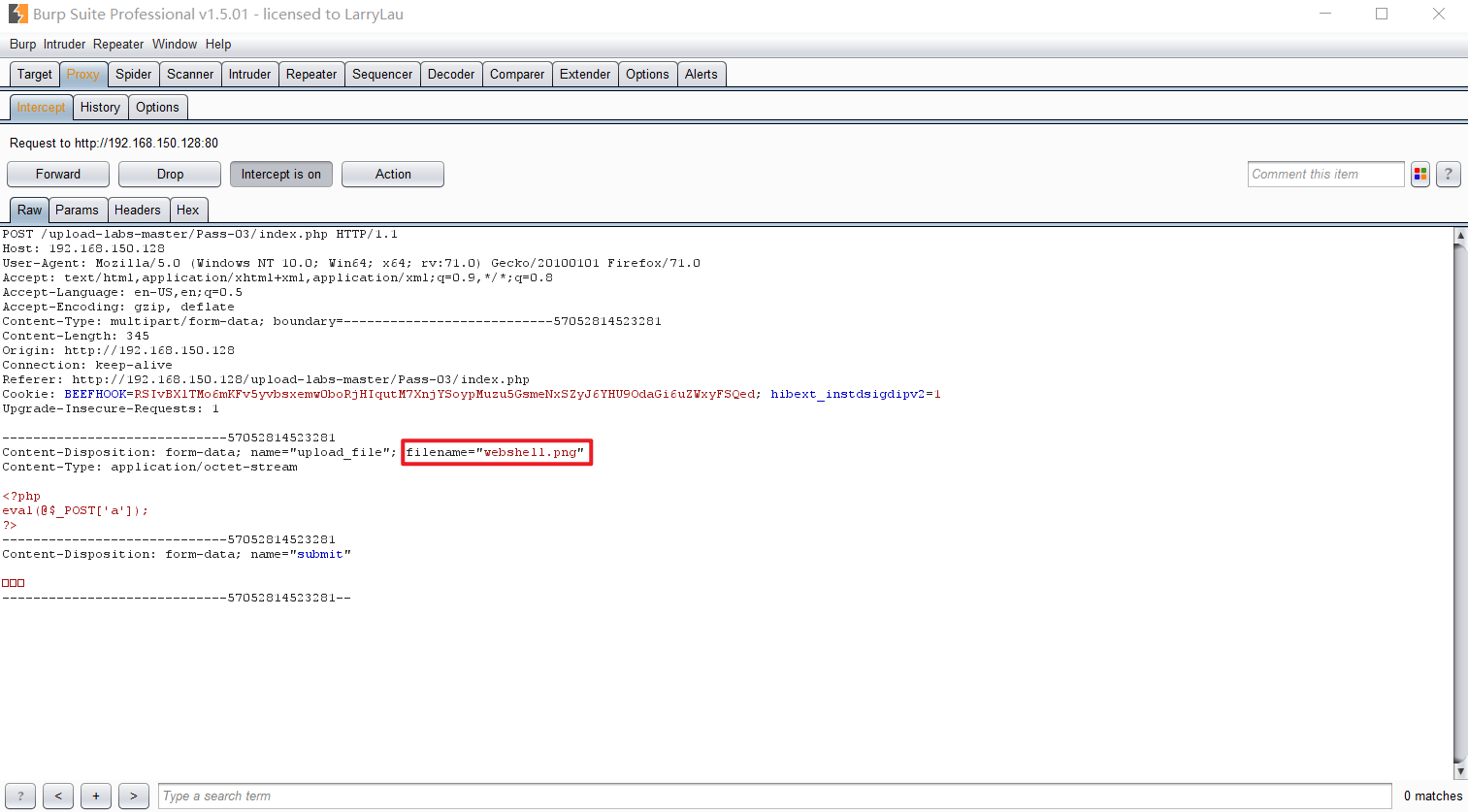Viewport: 1468px width, 812px height.
Task: Open the Burp menu
Action: click(22, 44)
